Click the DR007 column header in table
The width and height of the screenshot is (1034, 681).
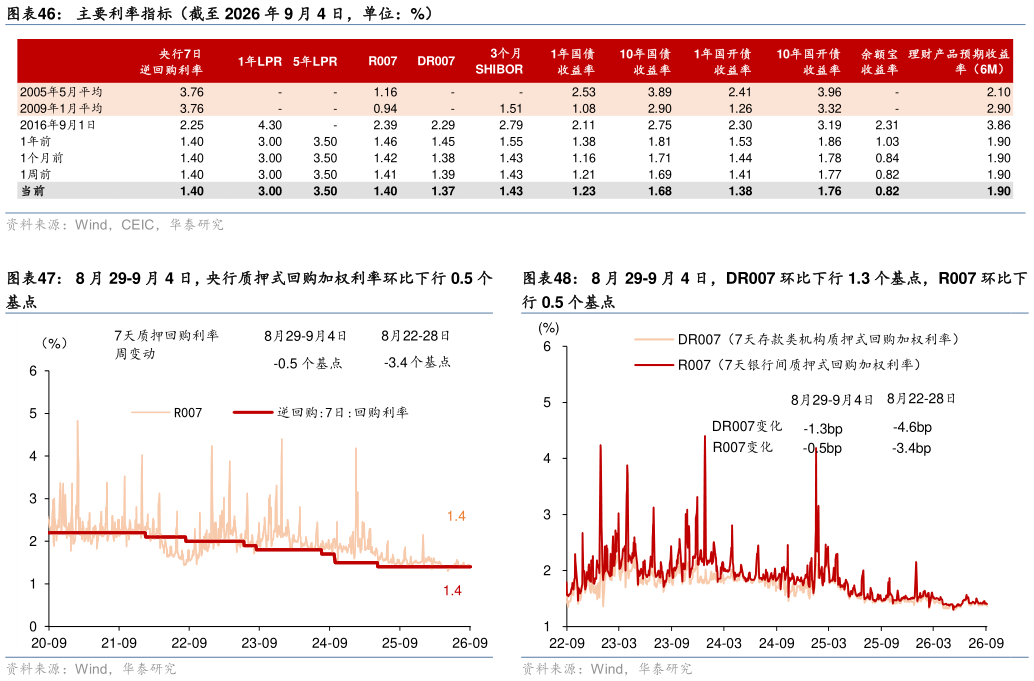click(436, 61)
